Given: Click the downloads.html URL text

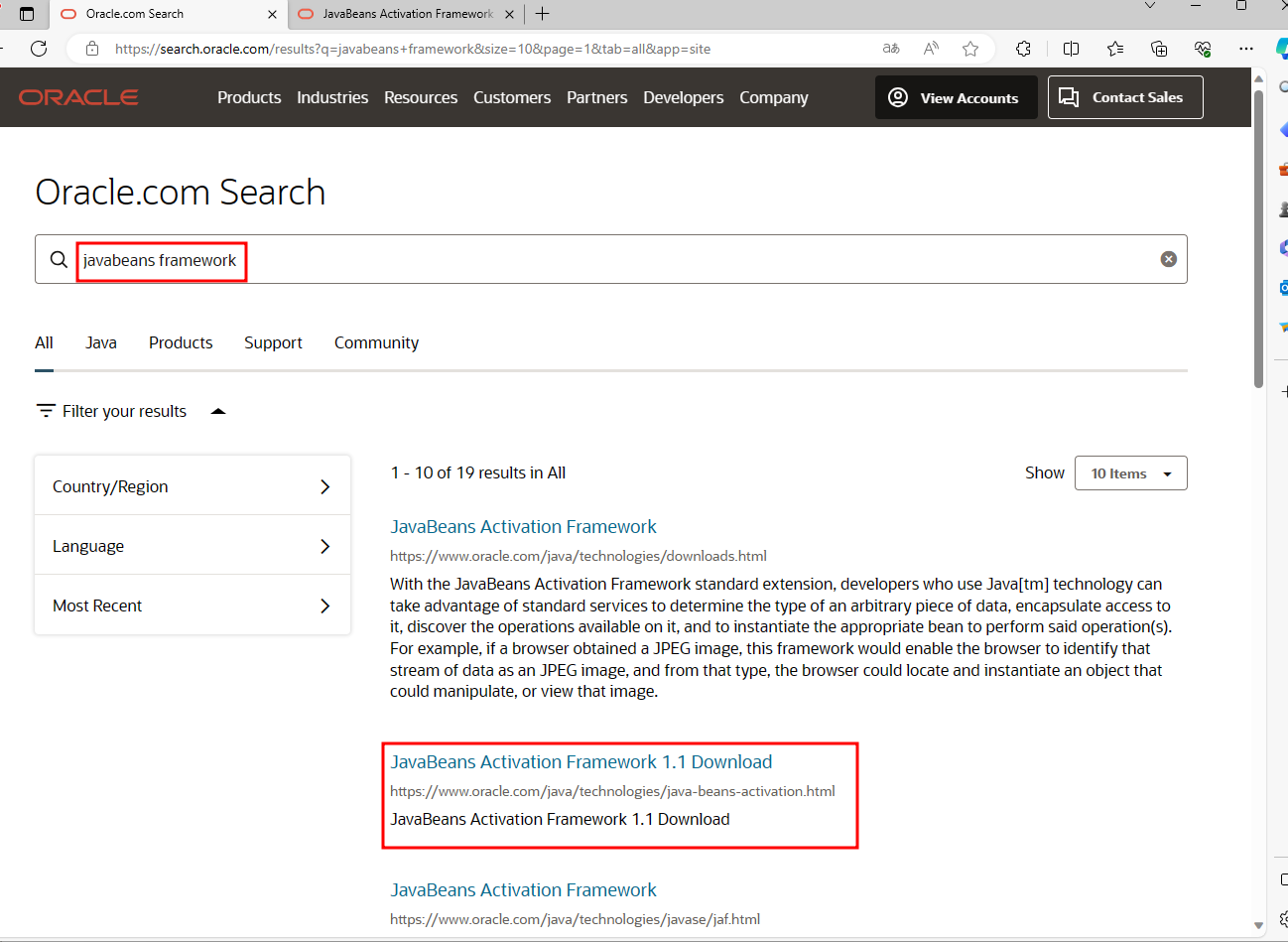Looking at the screenshot, I should [x=579, y=556].
